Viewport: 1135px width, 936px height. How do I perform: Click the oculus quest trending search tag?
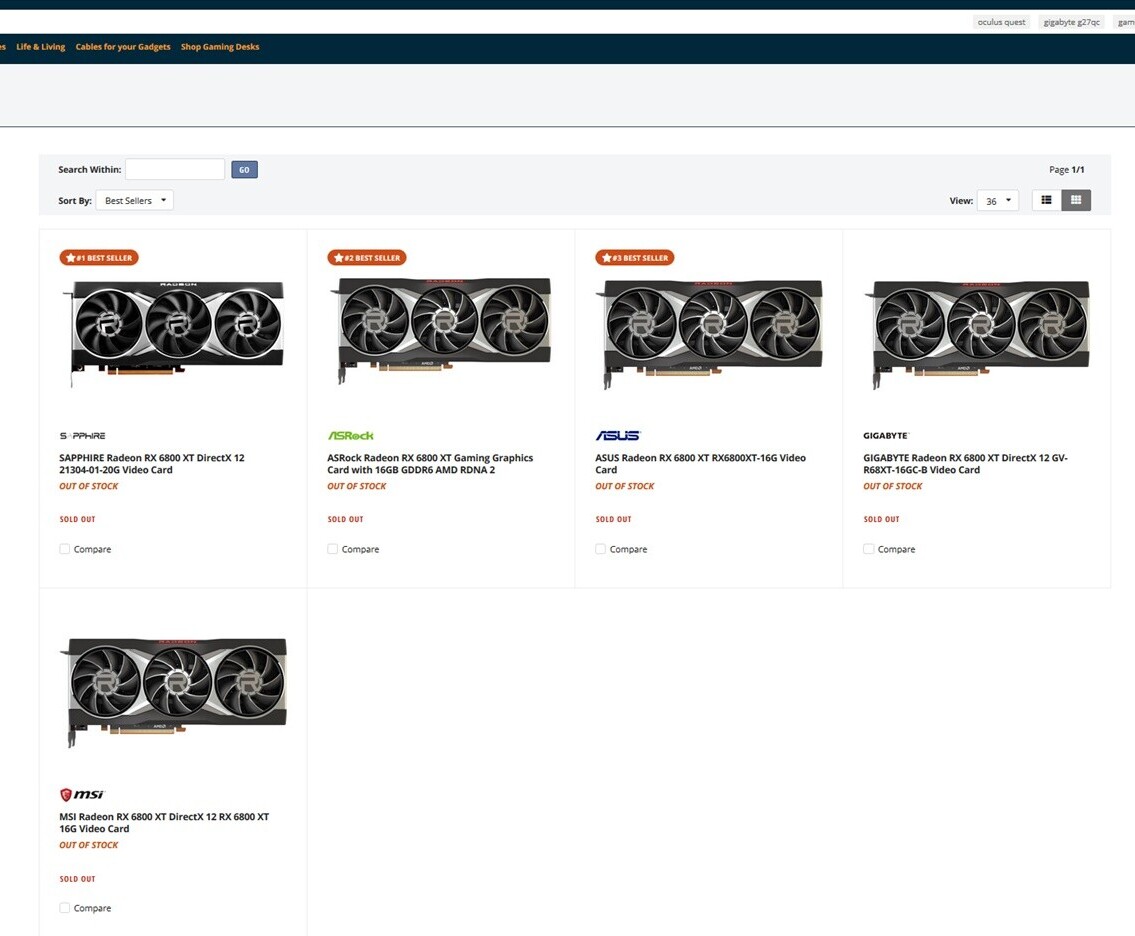pyautogui.click(x=1001, y=22)
